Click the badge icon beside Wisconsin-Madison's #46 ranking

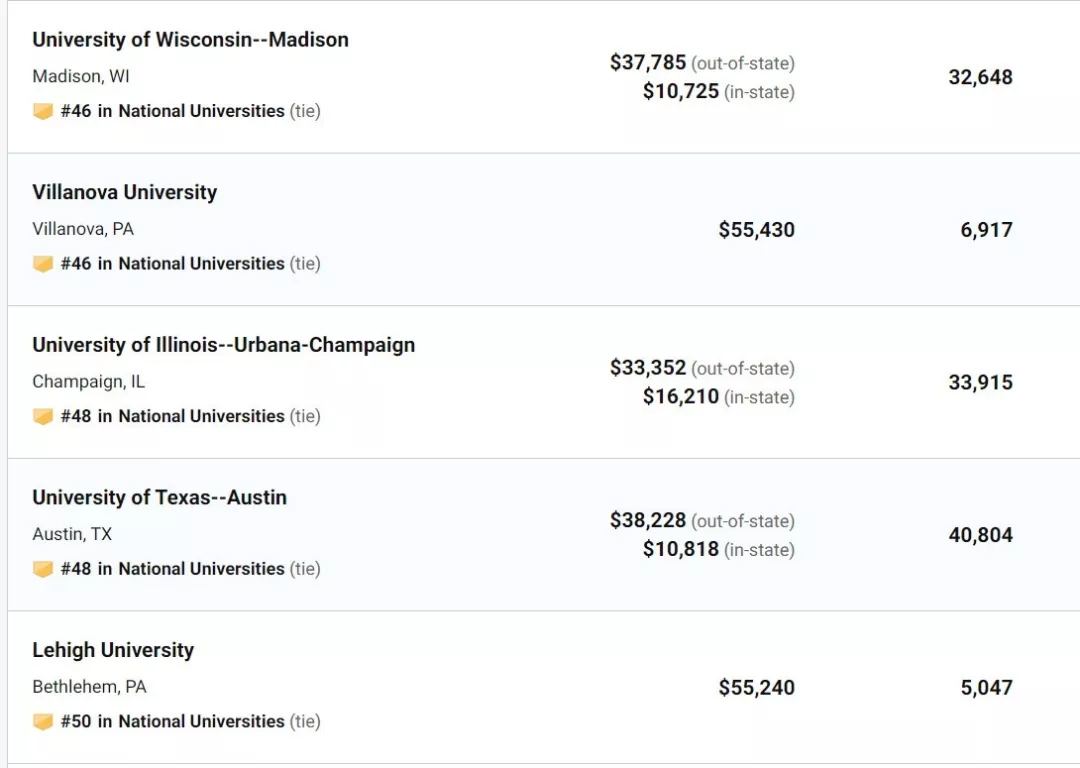tap(43, 111)
